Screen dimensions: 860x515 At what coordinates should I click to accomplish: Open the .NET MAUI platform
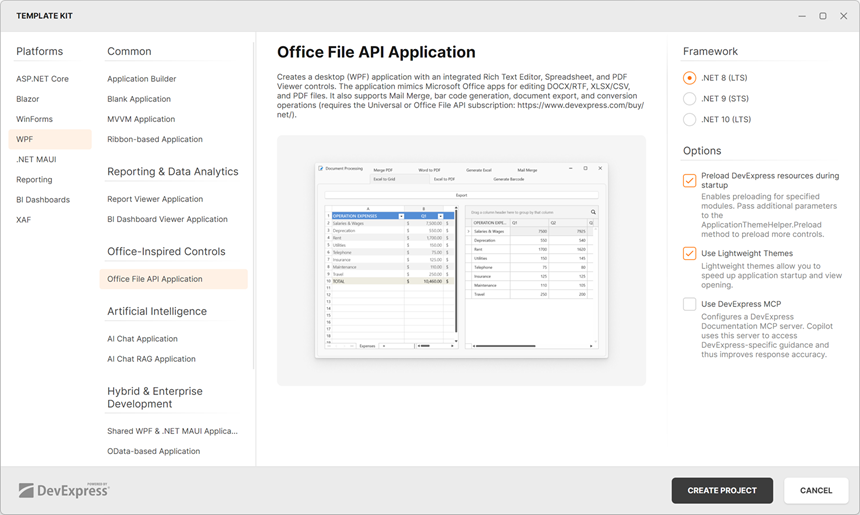click(x=50, y=160)
